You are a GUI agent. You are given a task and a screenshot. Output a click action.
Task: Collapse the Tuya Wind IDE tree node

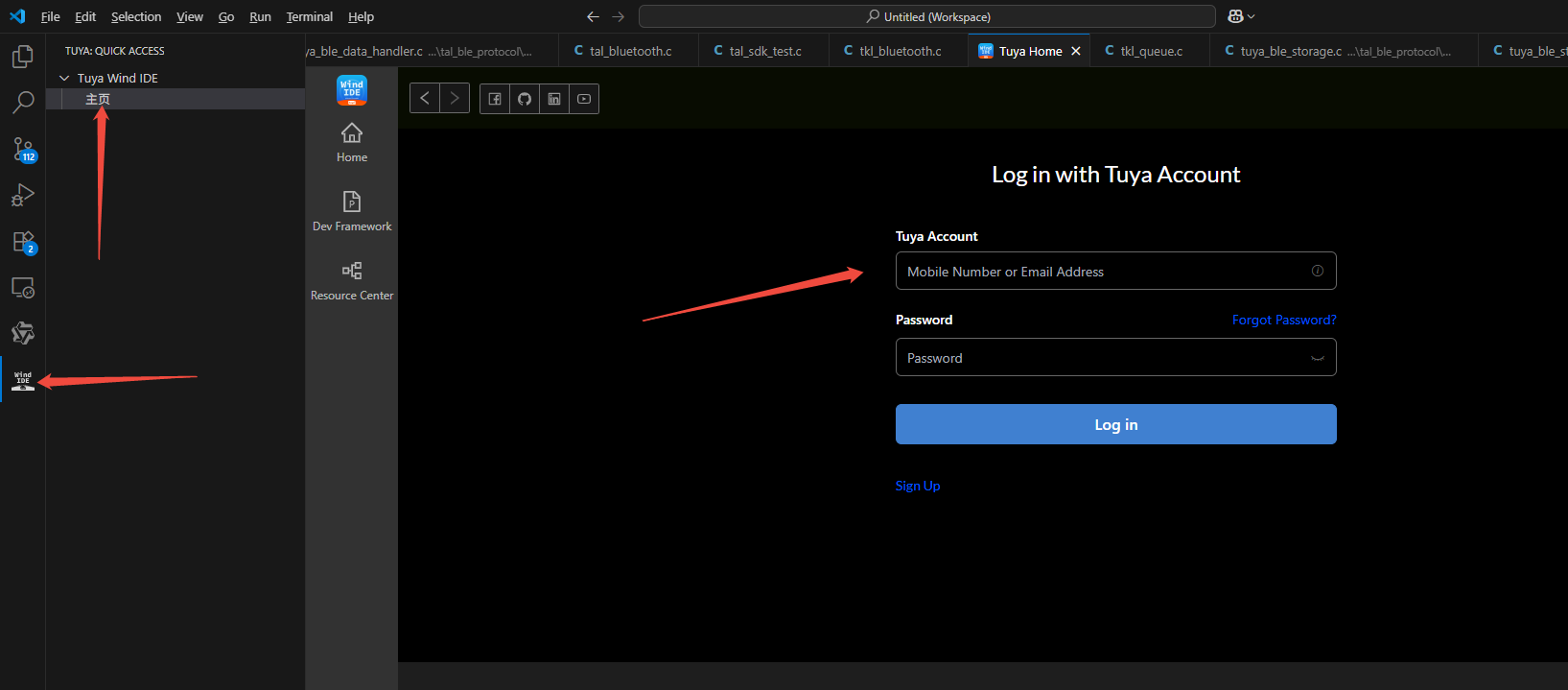(x=64, y=78)
